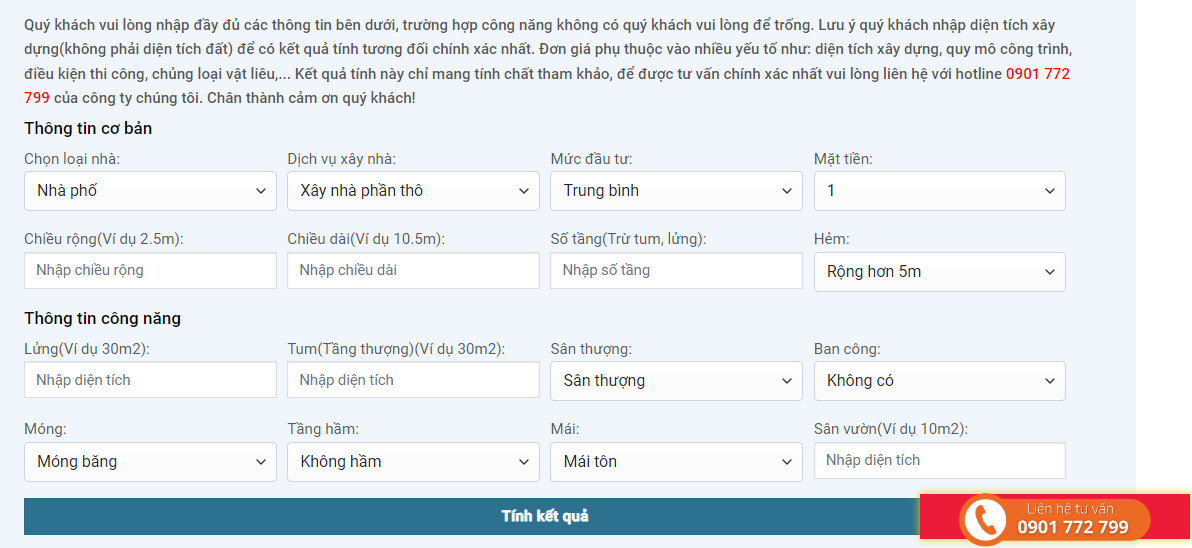Click the 'Tum' area input field
This screenshot has height=548, width=1192.
(x=413, y=380)
